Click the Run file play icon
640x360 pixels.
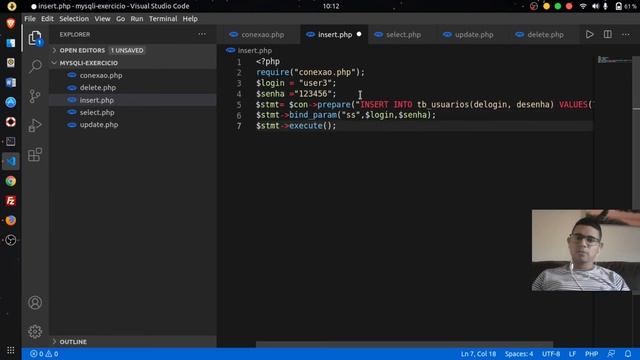point(589,34)
